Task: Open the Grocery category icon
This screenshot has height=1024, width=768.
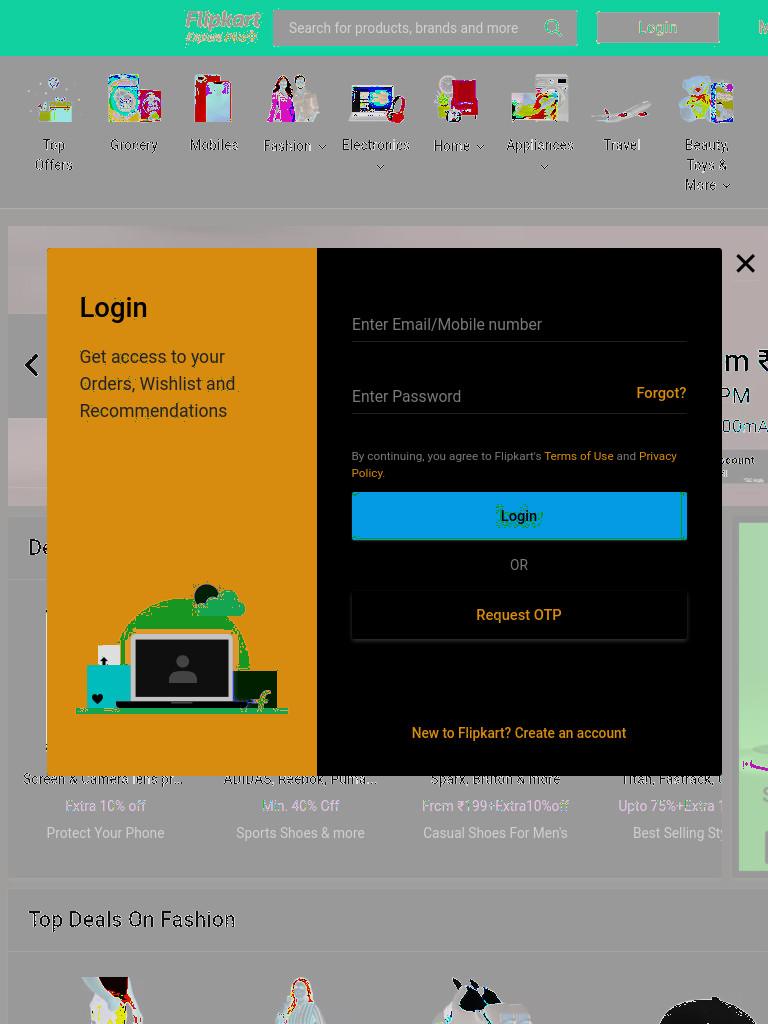Action: coord(134,99)
